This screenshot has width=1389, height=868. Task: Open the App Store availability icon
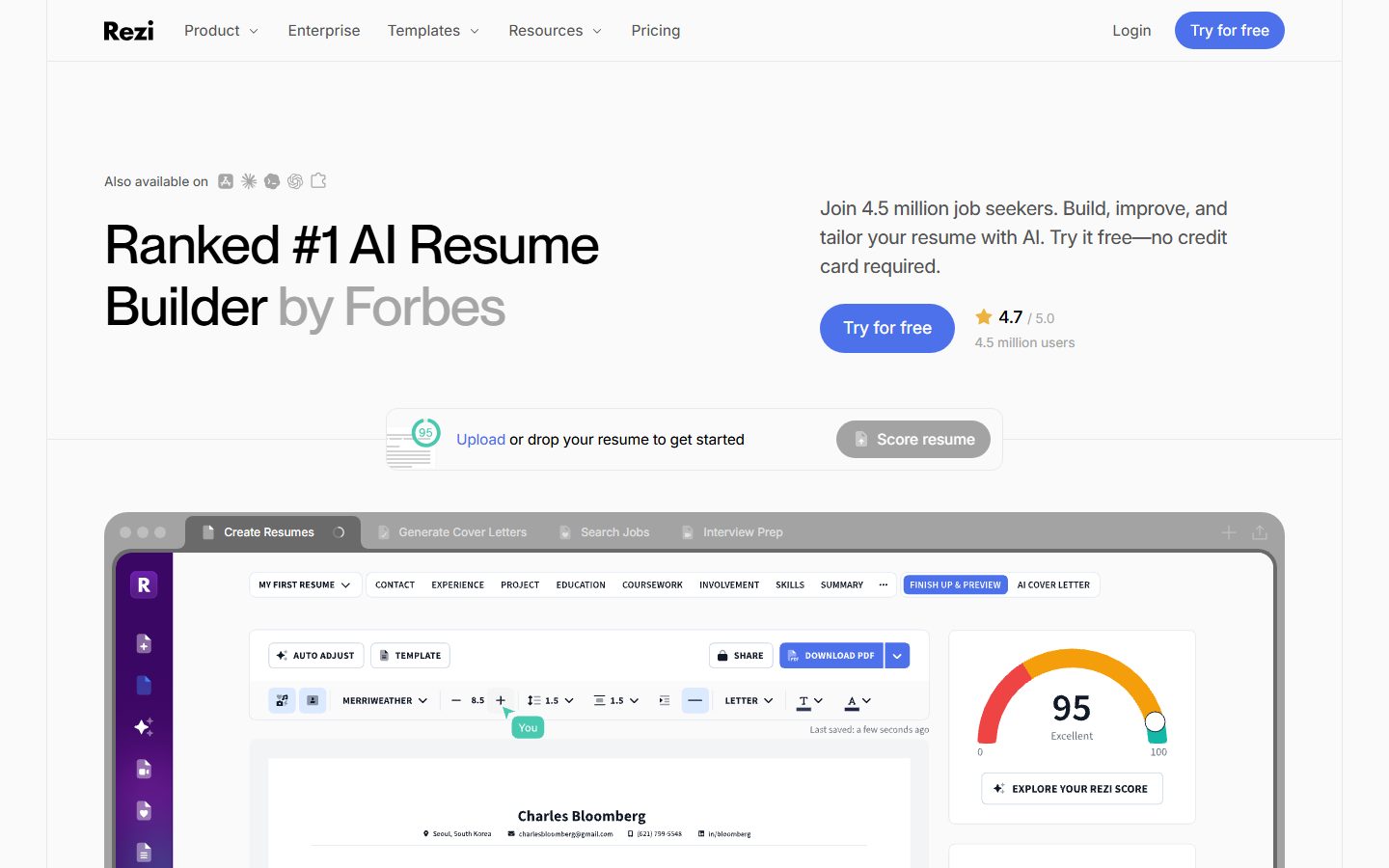[x=226, y=181]
